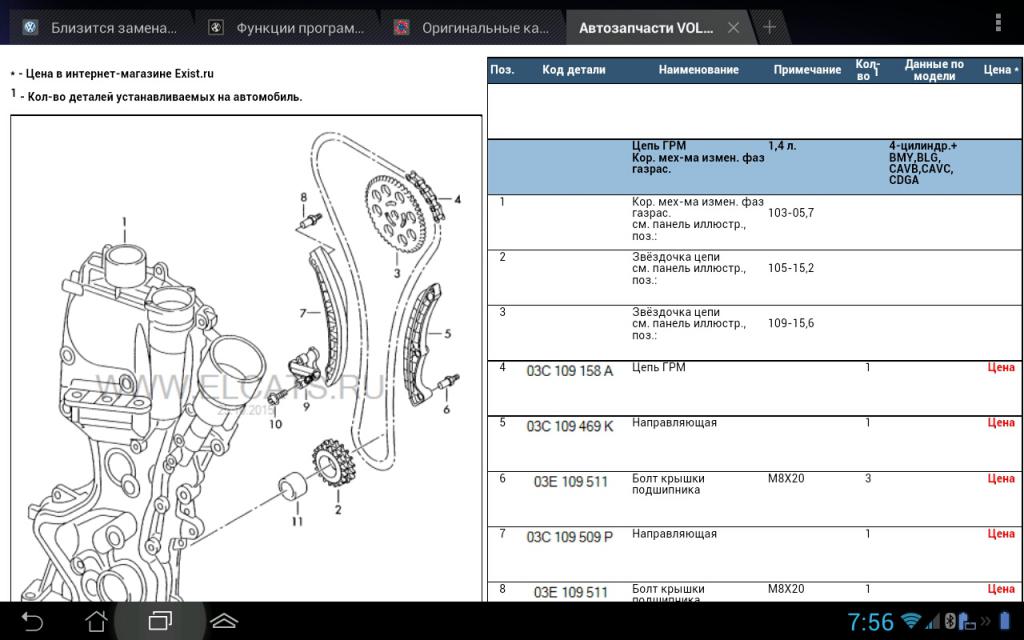Screen dimensions: 1024x640
Task: Tap the Android home icon
Action: coord(96,620)
